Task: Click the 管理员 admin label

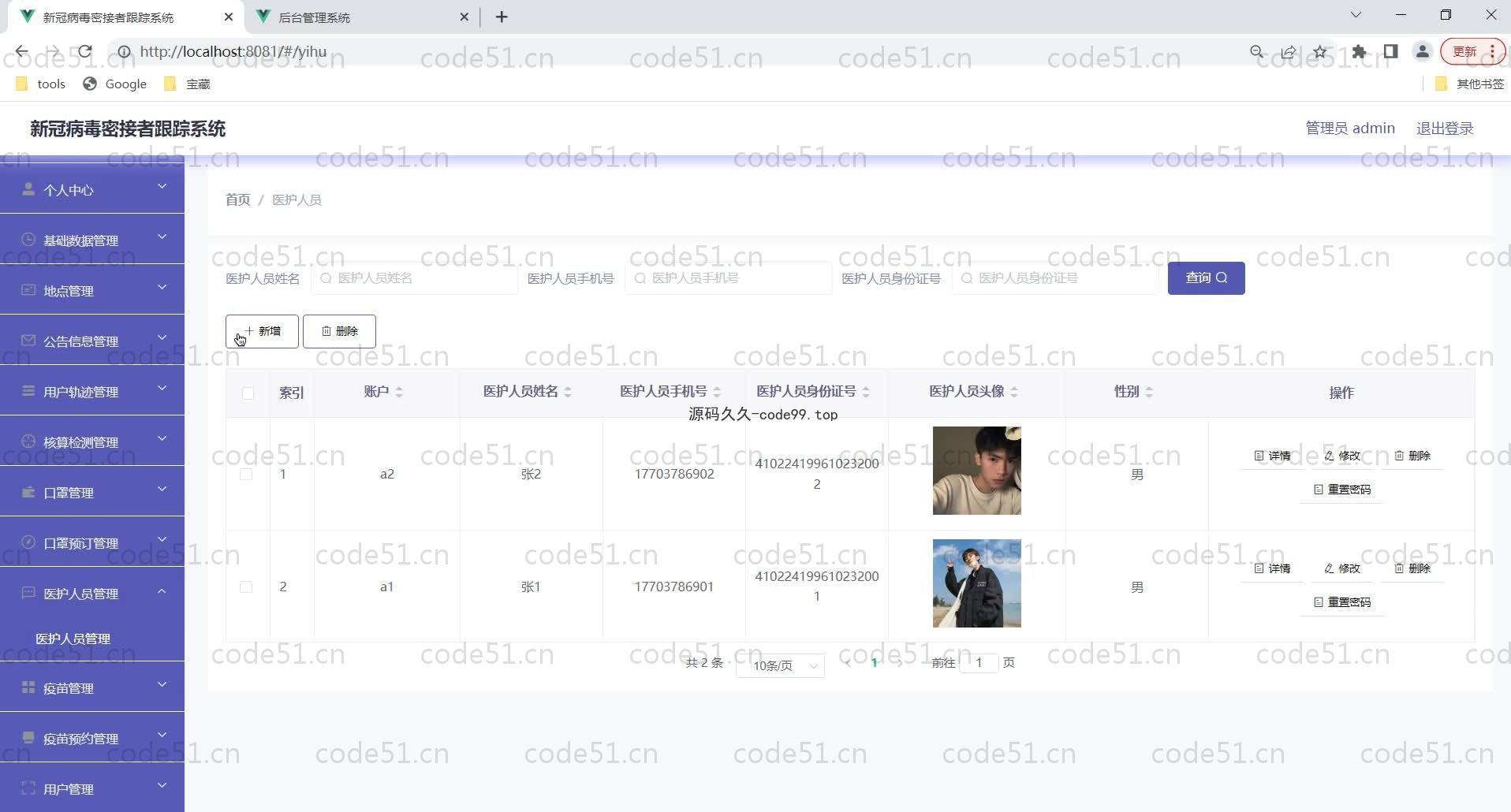Action: [1350, 129]
